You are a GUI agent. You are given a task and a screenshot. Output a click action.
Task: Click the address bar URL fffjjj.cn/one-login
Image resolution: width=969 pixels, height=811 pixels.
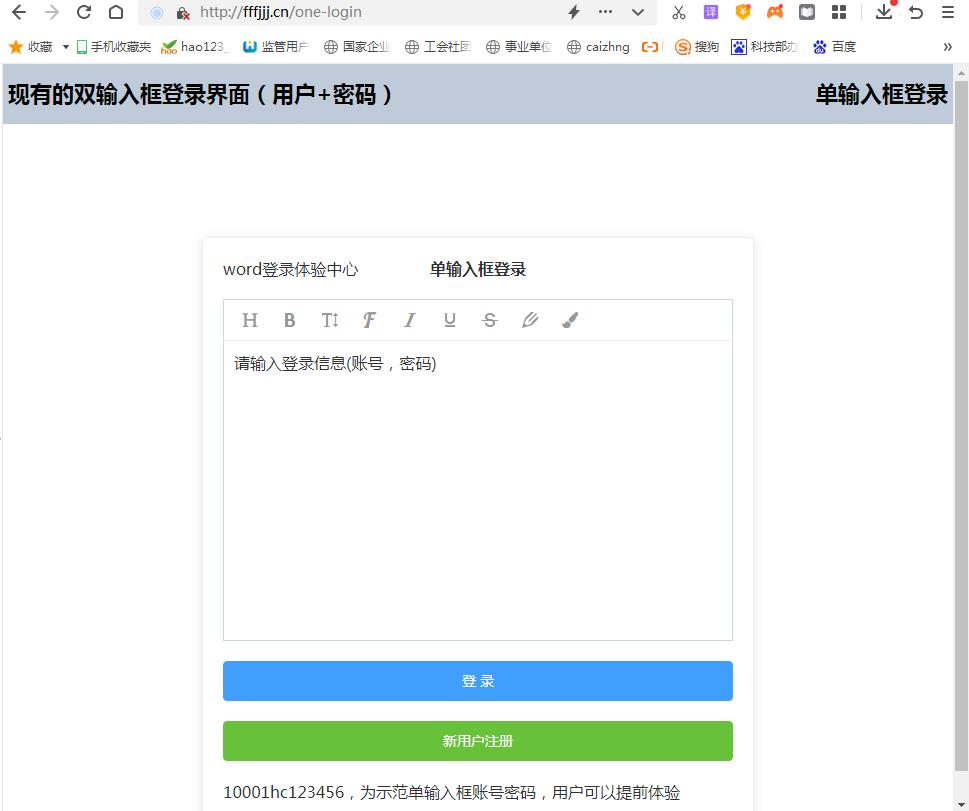pos(281,12)
